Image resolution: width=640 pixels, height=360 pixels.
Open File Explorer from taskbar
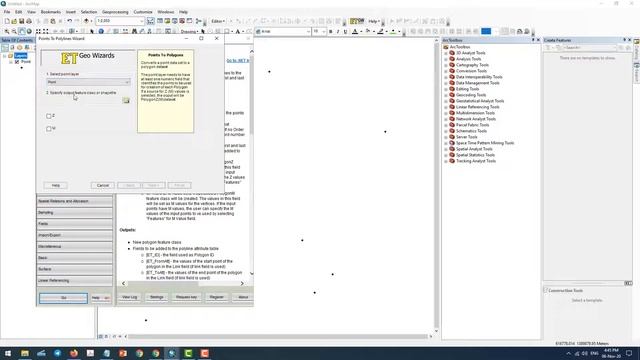(x=24, y=353)
